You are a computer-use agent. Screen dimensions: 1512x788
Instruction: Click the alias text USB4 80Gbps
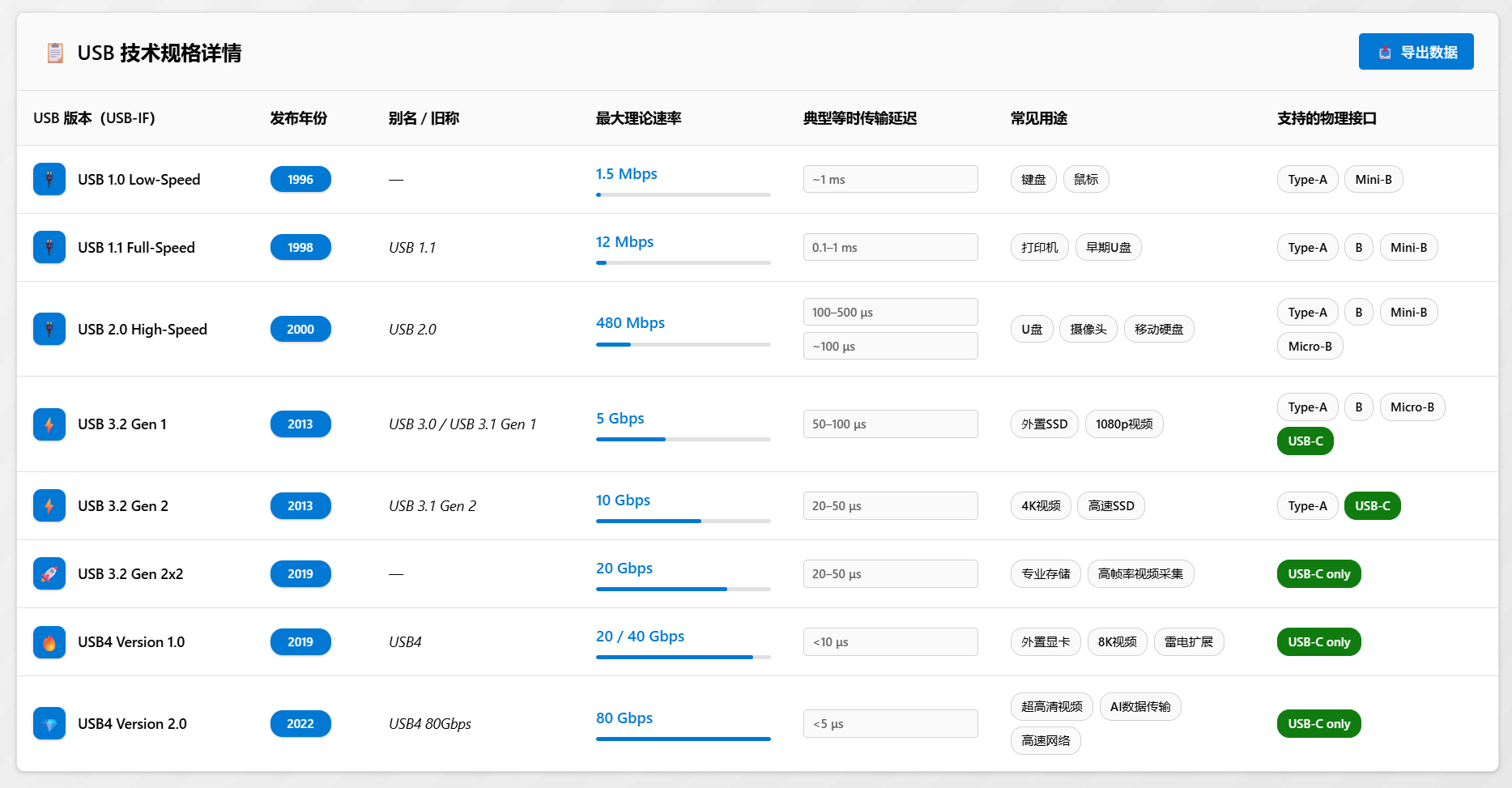coord(430,723)
